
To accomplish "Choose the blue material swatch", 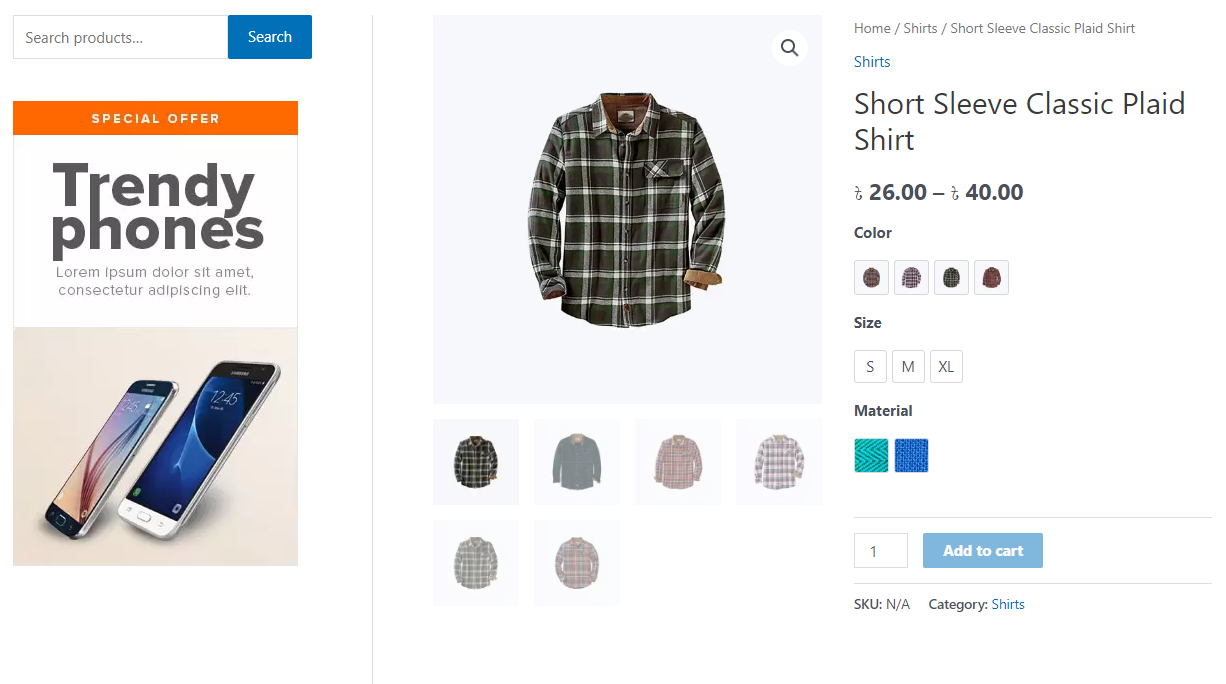I will point(911,455).
